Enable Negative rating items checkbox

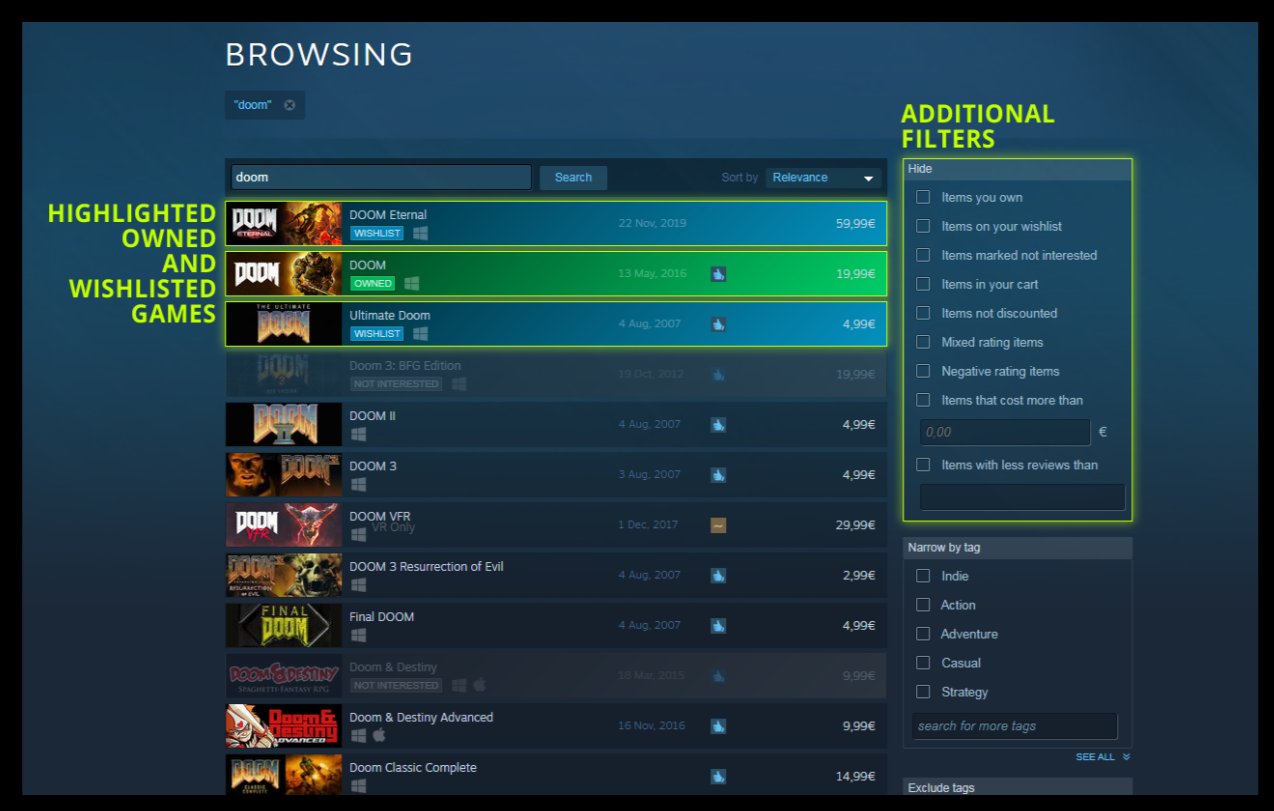(x=923, y=371)
